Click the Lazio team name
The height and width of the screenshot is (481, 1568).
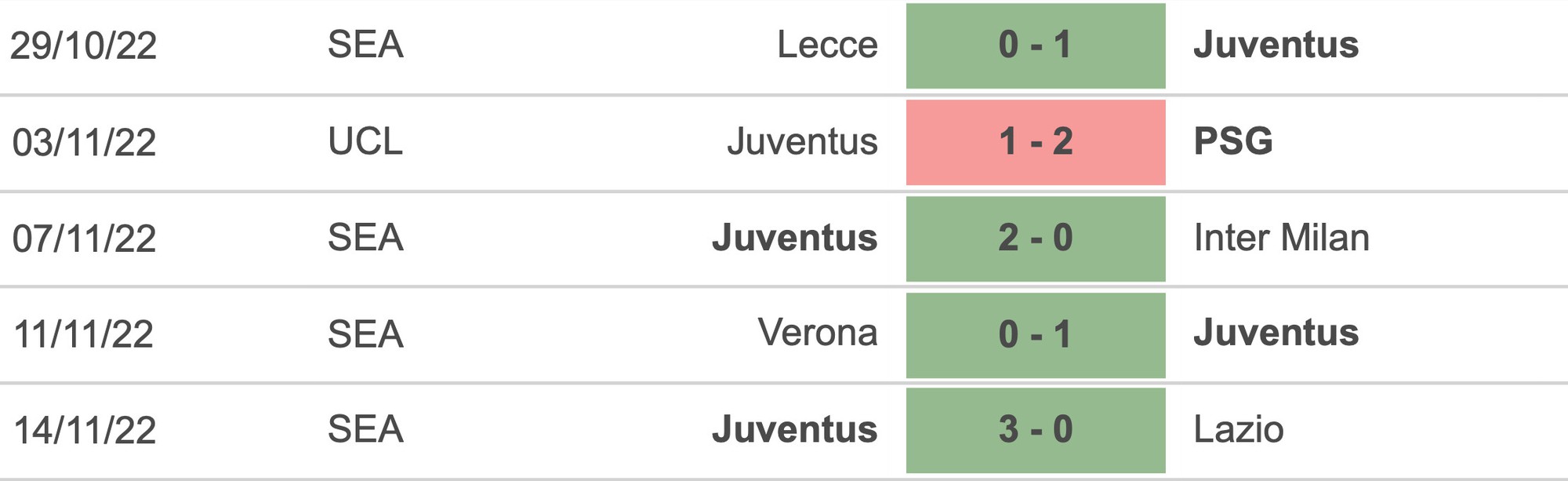click(x=1239, y=429)
